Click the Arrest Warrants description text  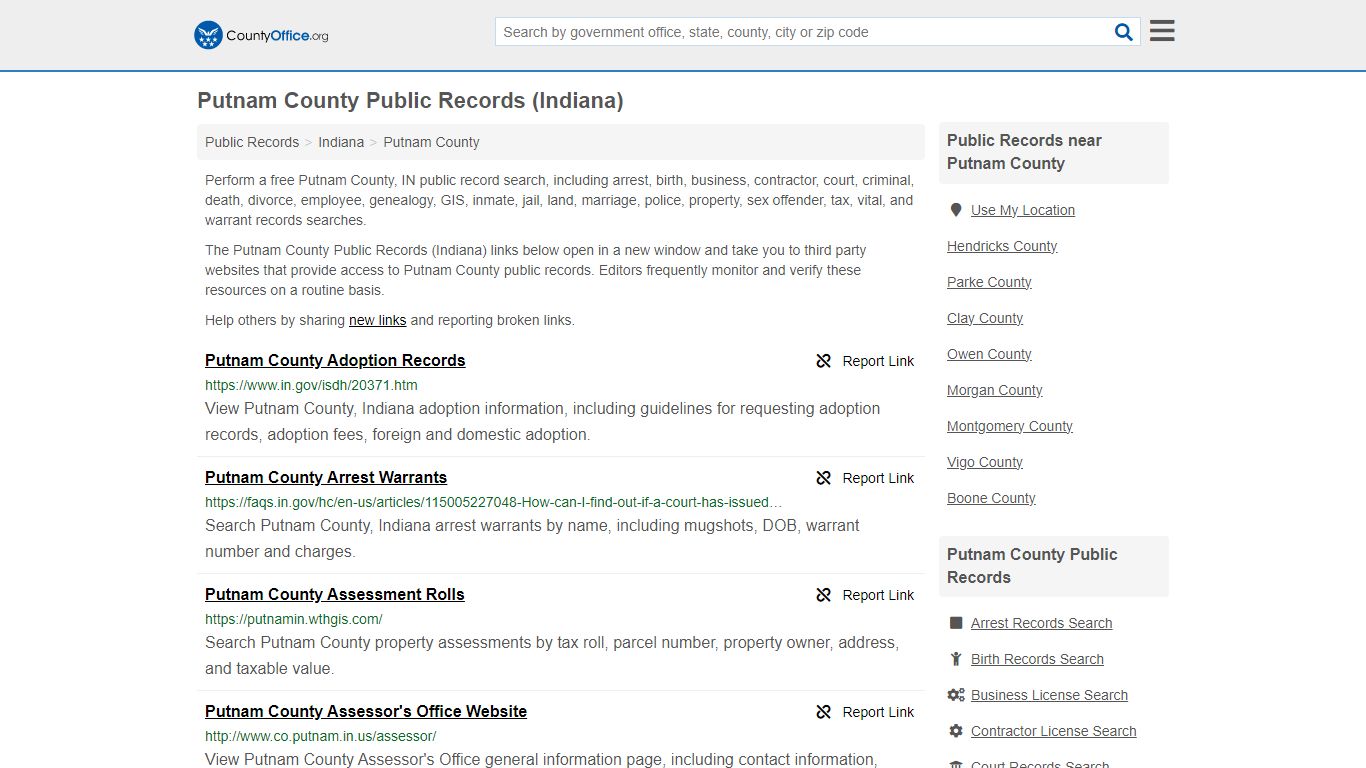[x=532, y=539]
